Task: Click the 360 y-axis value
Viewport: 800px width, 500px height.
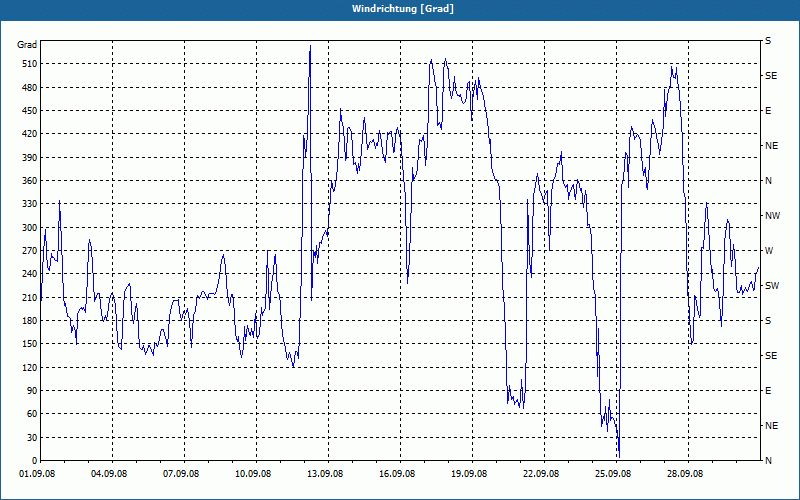Action: pos(30,181)
